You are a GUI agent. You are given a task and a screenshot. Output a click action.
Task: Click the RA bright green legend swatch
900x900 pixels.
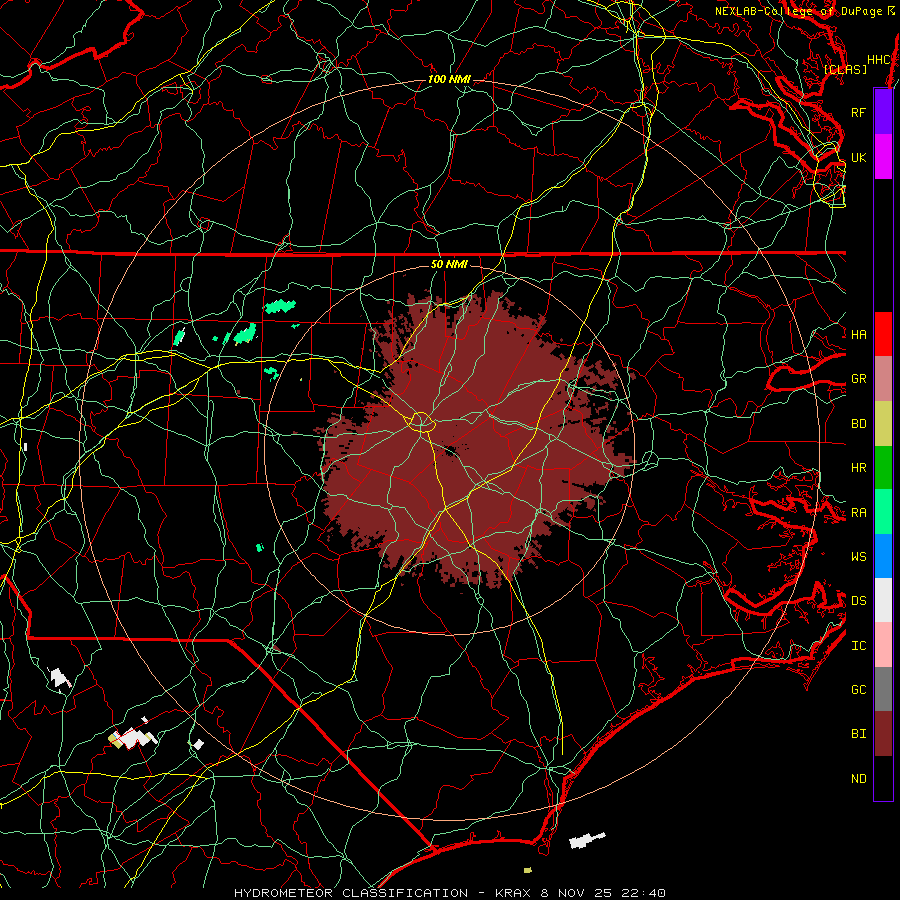pyautogui.click(x=883, y=512)
